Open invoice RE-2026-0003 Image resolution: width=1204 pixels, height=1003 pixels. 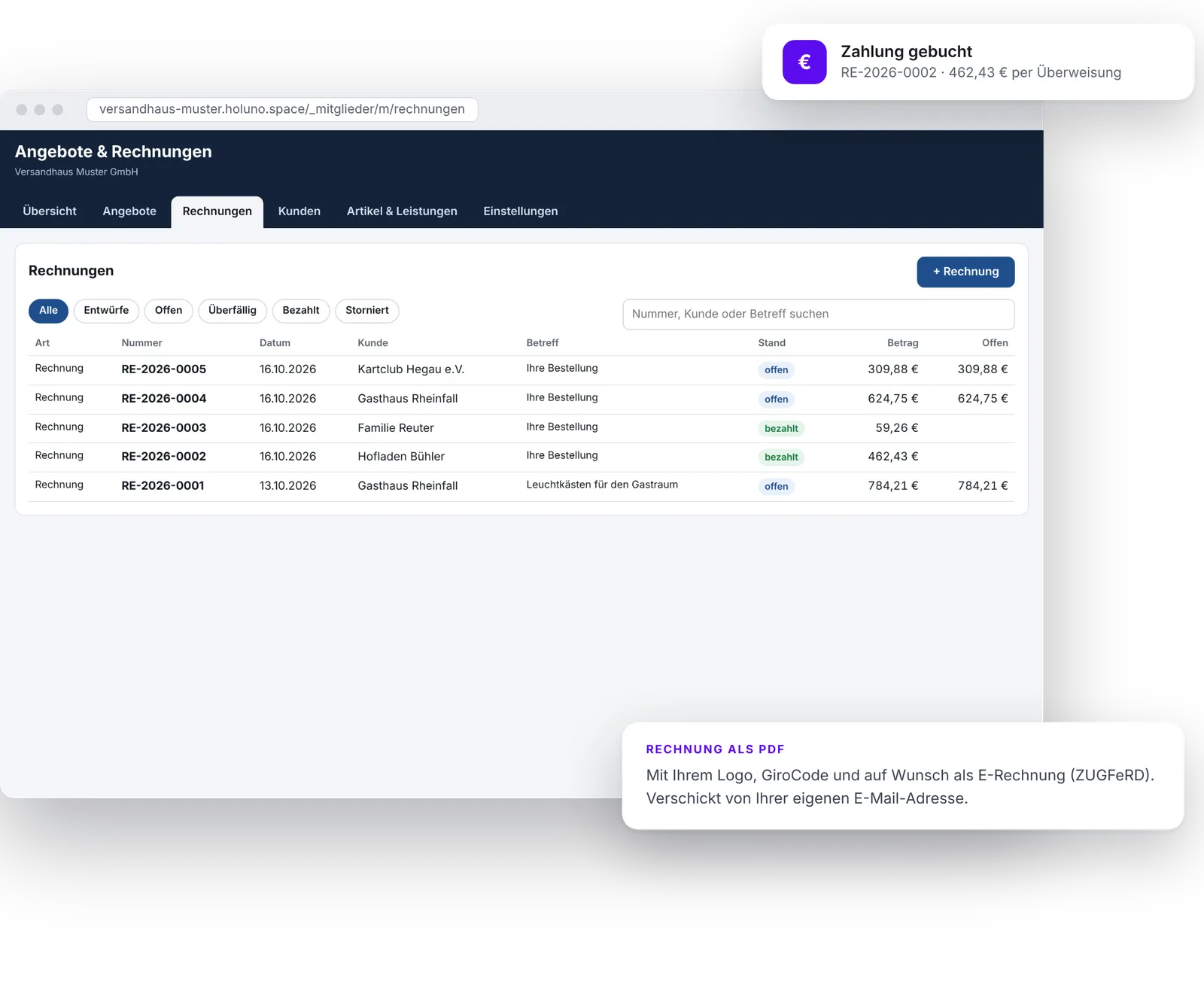[164, 428]
